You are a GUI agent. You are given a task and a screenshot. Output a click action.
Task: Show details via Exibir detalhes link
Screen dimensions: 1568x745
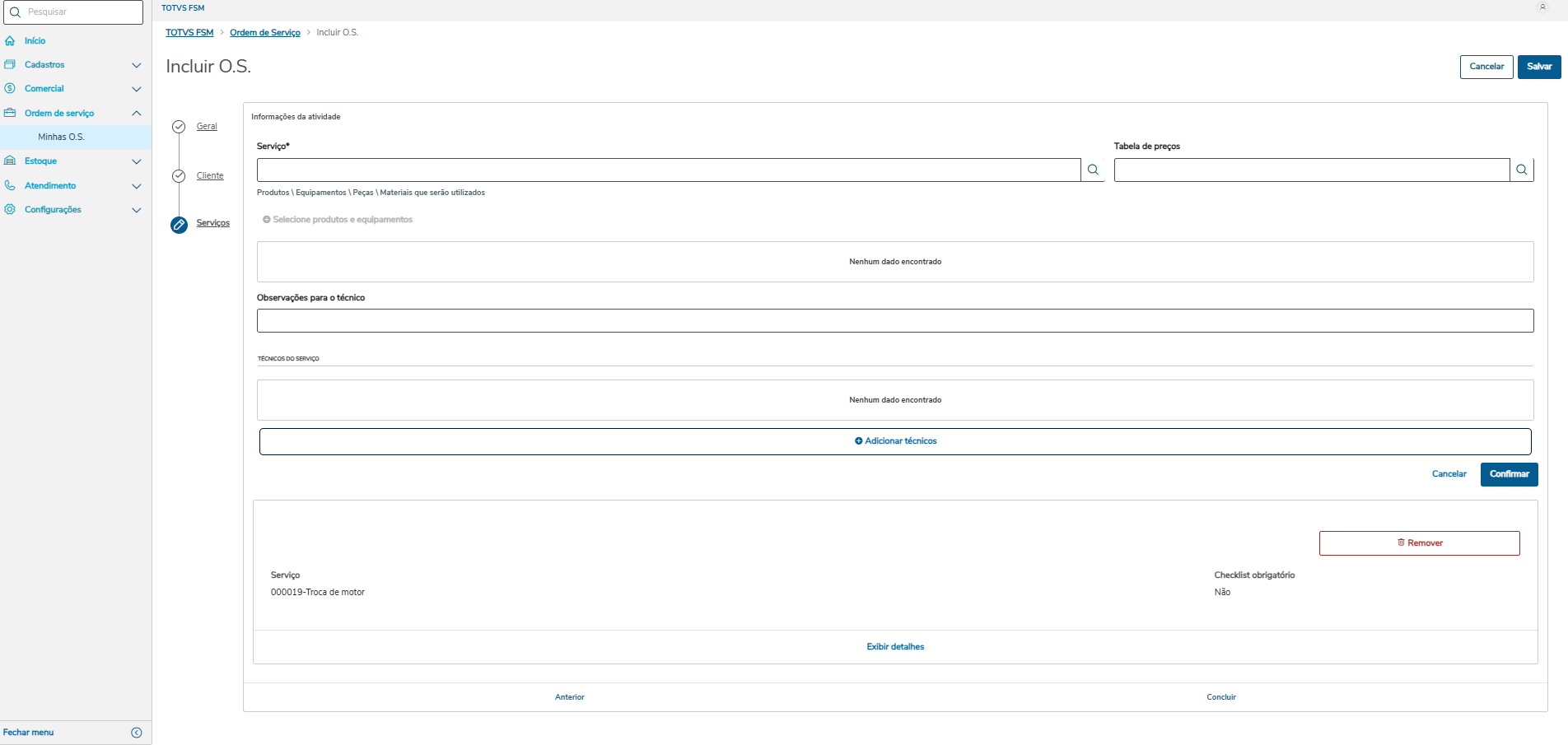point(895,647)
